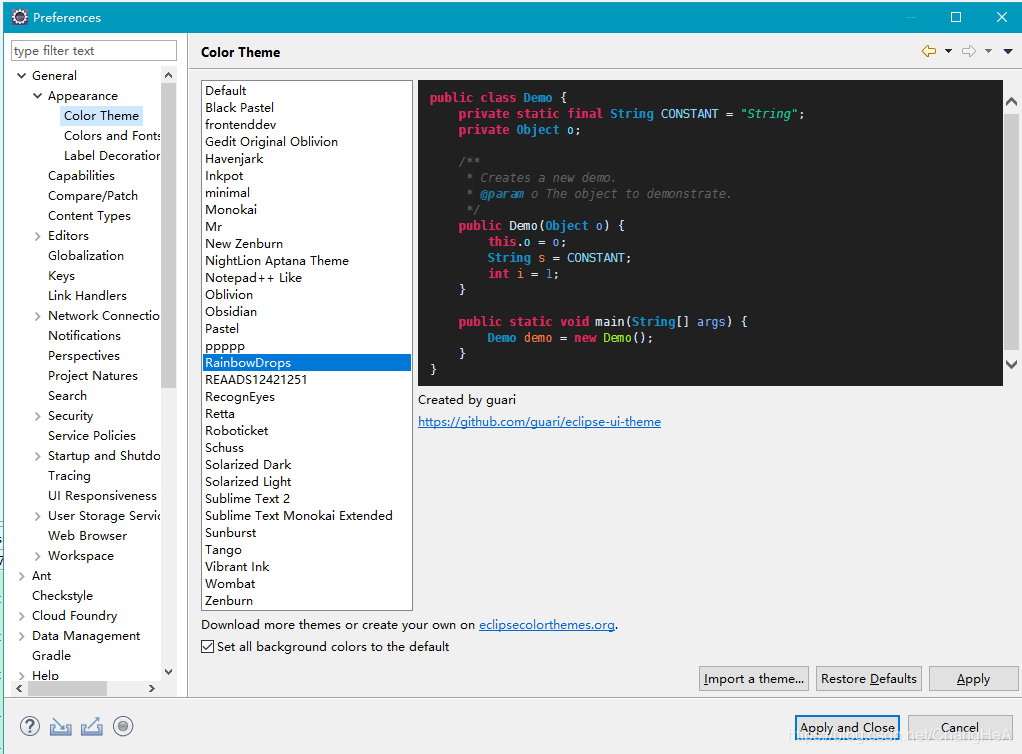Click the Help question mark icon
Viewport: 1022px width, 754px height.
pos(29,726)
